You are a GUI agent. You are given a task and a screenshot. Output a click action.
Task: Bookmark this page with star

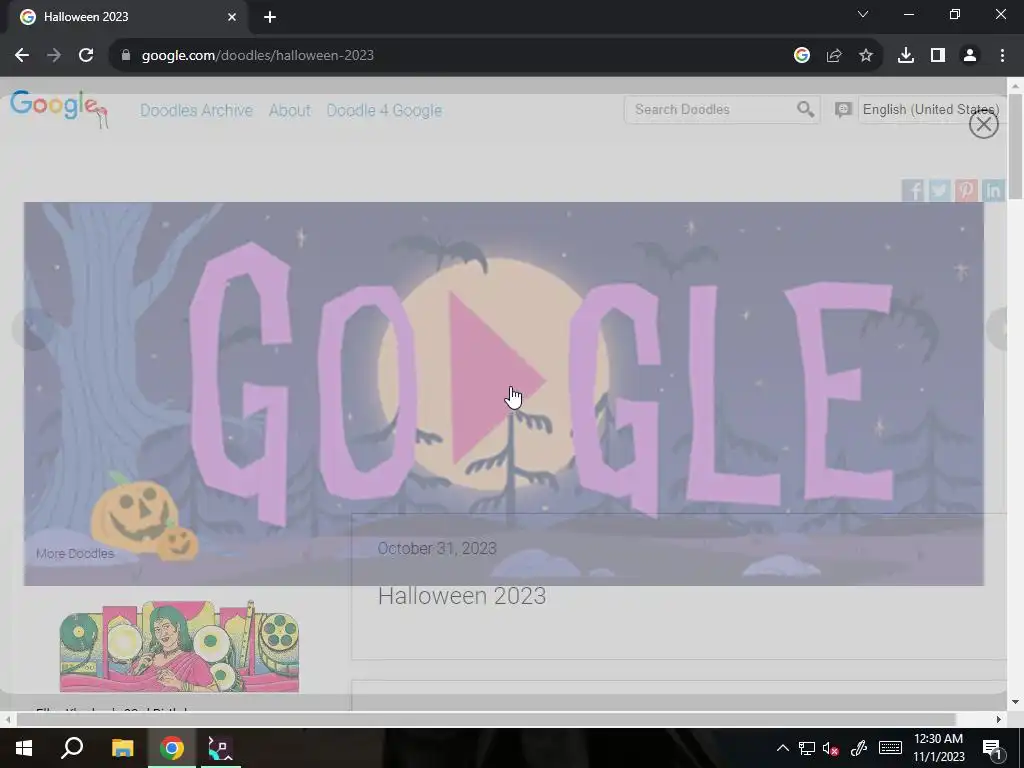[866, 56]
